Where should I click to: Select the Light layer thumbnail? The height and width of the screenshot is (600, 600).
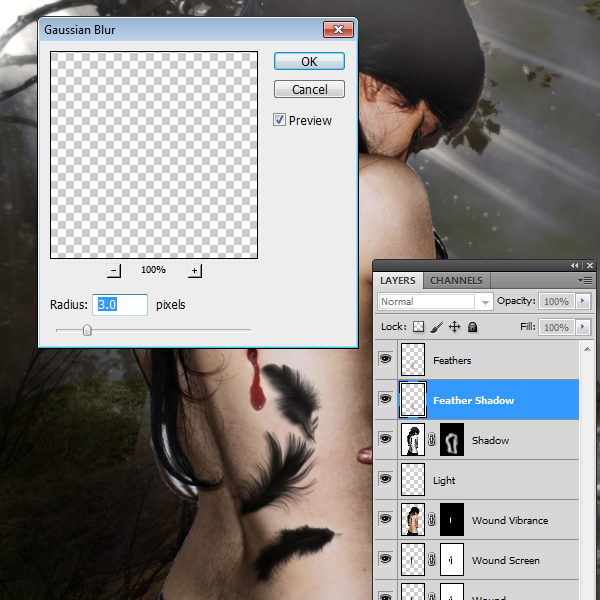pyautogui.click(x=413, y=479)
